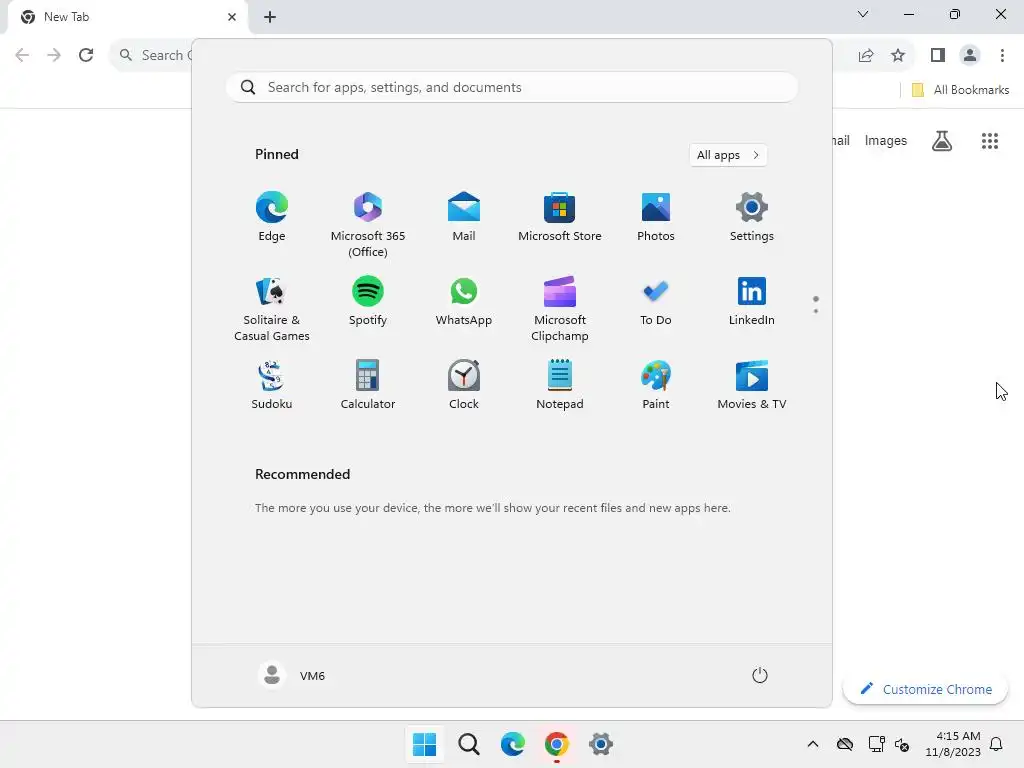The width and height of the screenshot is (1024, 768).
Task: Open the clock and date flyout
Action: [953, 744]
